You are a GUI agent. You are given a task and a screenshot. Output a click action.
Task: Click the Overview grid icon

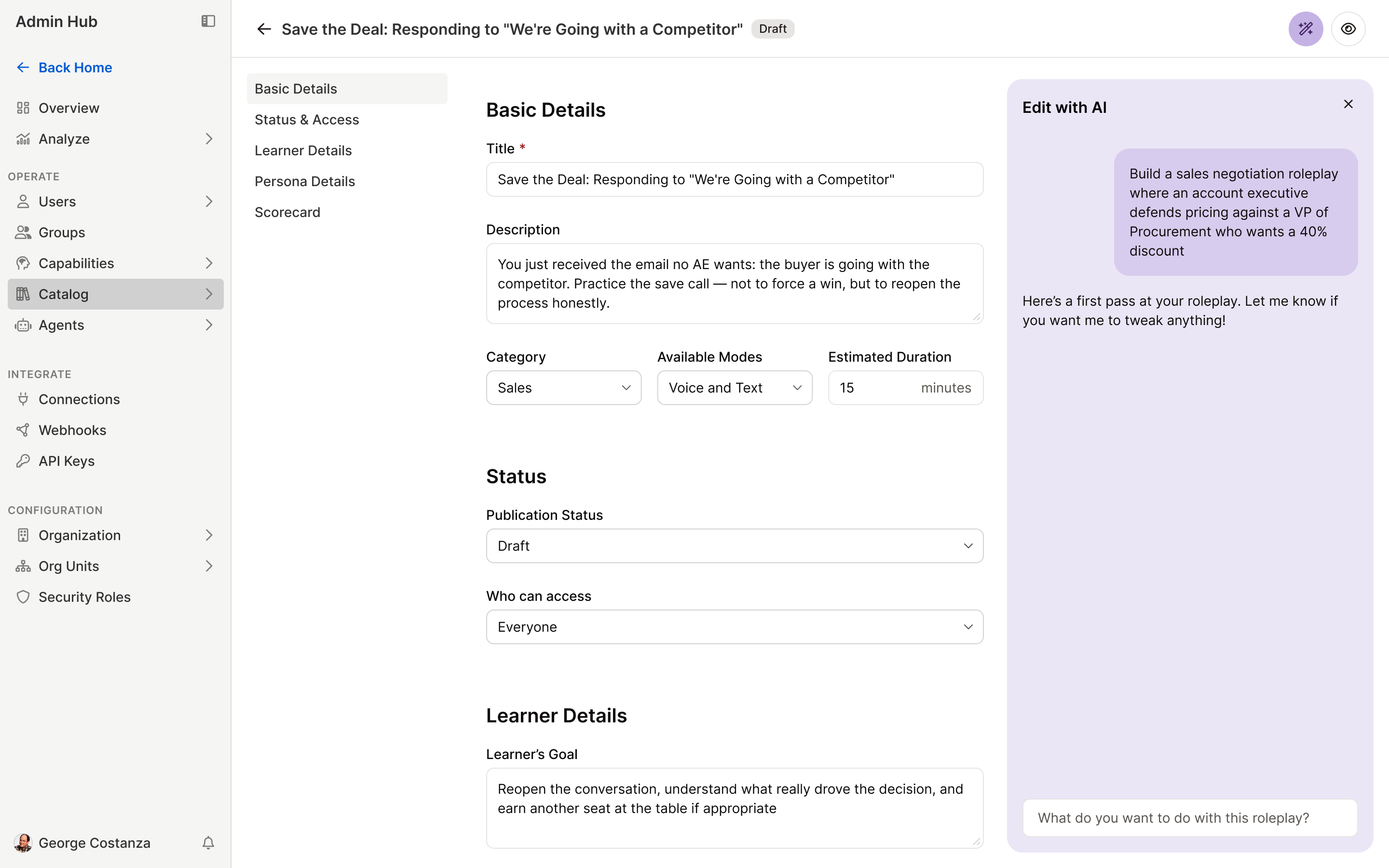23,108
